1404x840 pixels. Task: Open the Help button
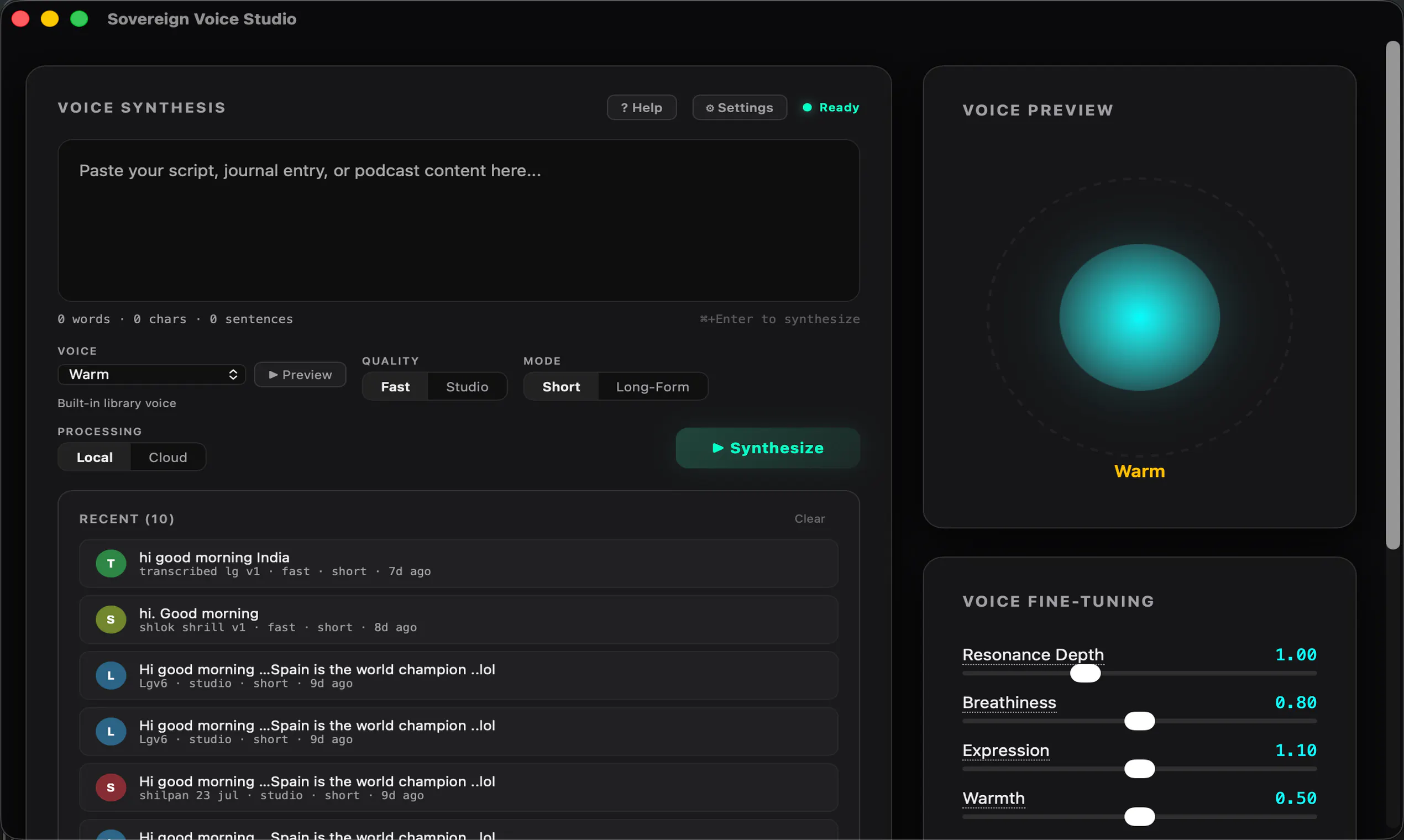click(x=641, y=108)
